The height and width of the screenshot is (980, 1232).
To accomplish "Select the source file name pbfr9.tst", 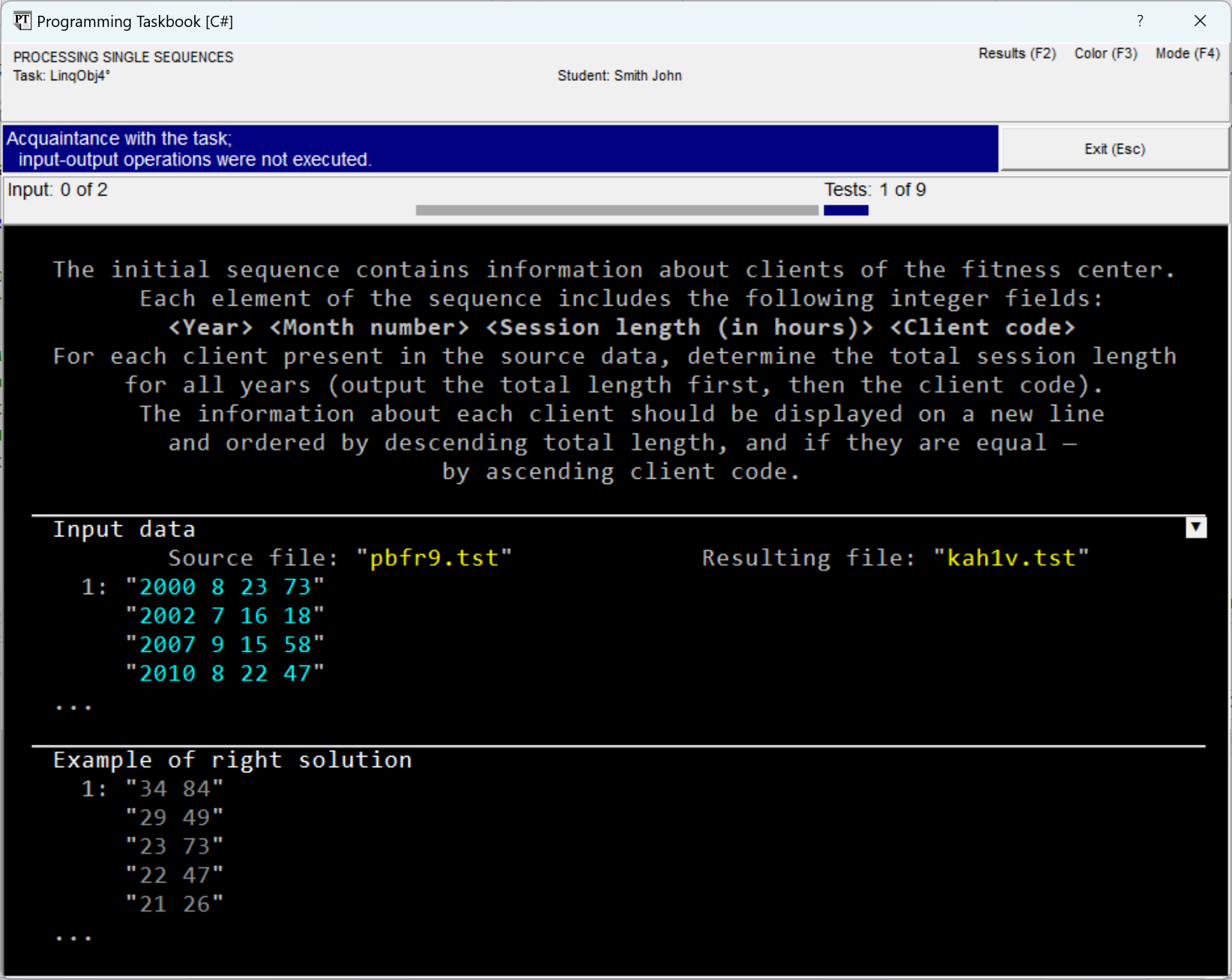I will pos(434,558).
